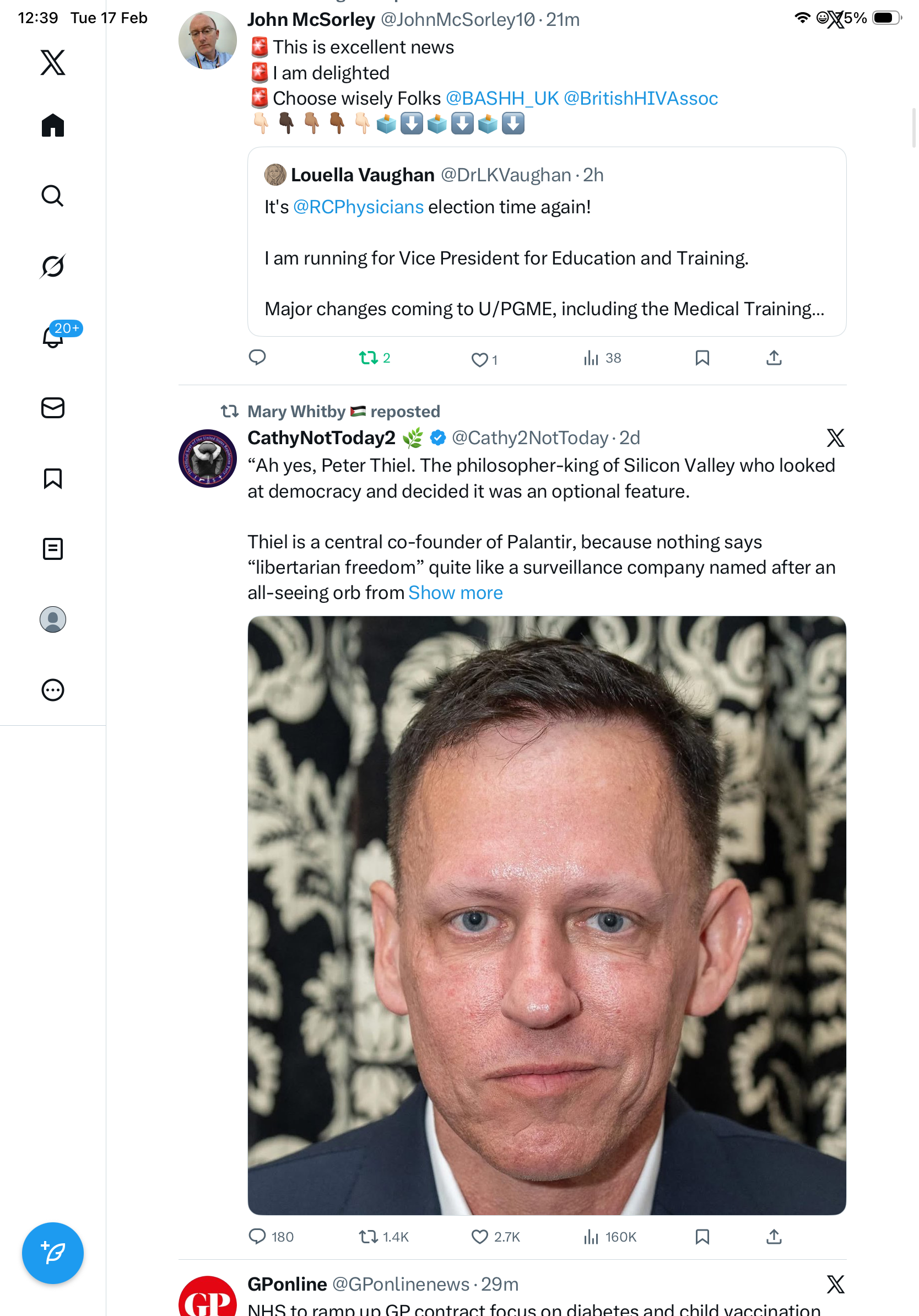Screen dimensions: 919x1316
Task: Open the sidebar profile avatar icon
Action: (x=53, y=619)
